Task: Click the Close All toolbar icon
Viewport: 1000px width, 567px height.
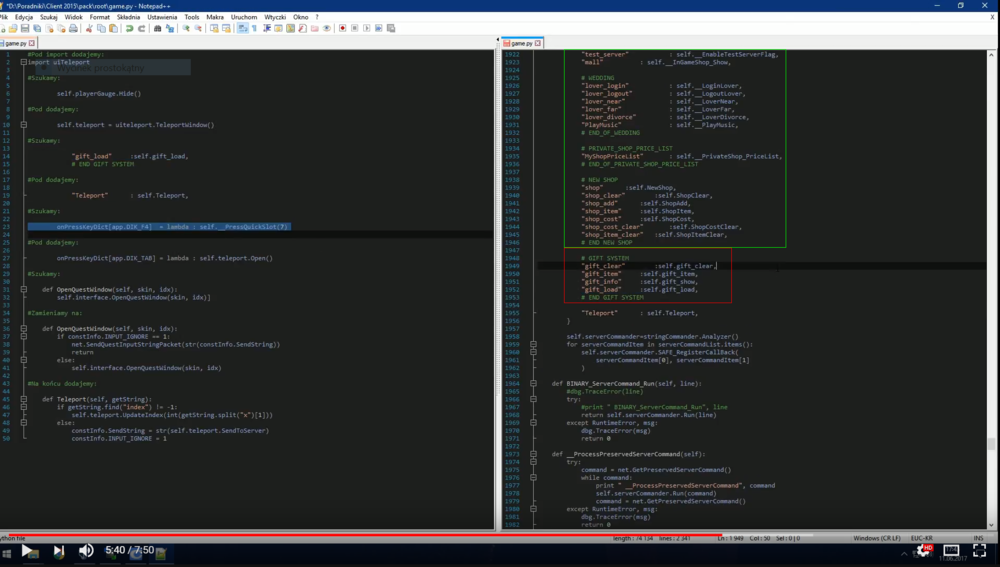Action: click(62, 28)
